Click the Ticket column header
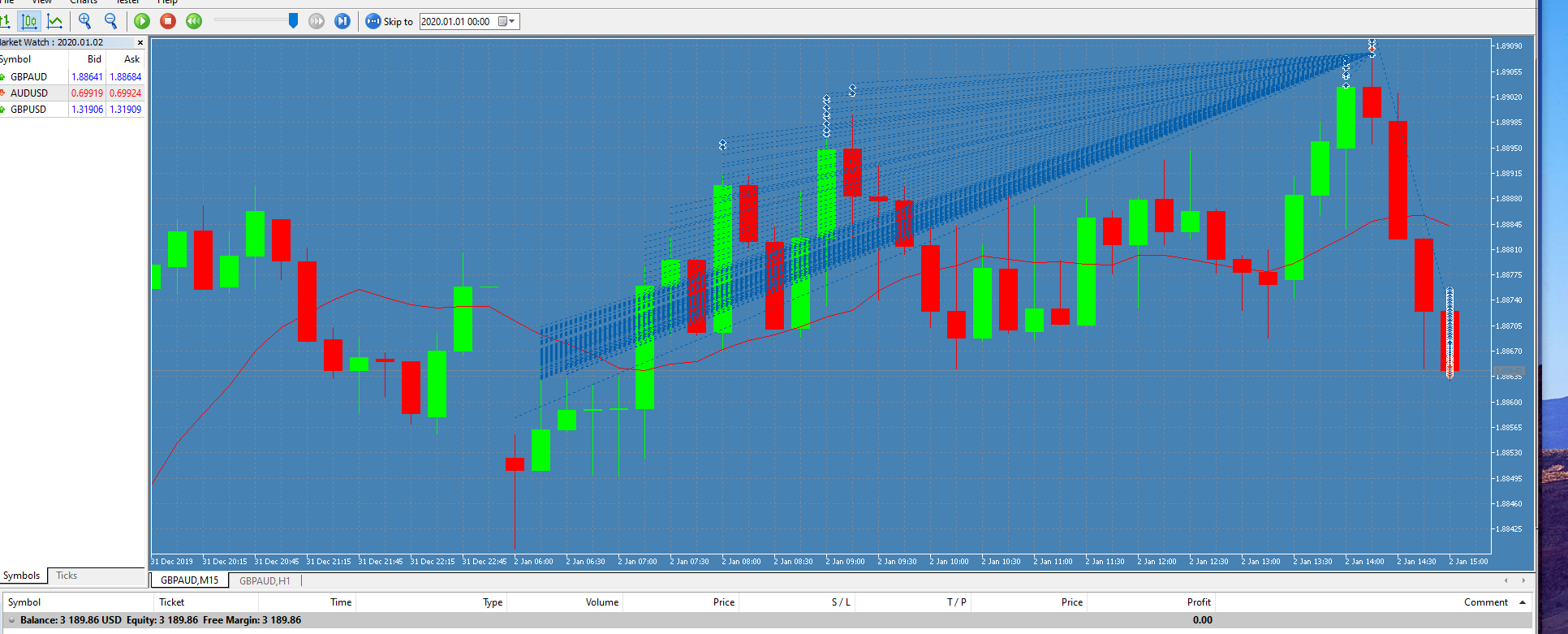 pyautogui.click(x=206, y=602)
